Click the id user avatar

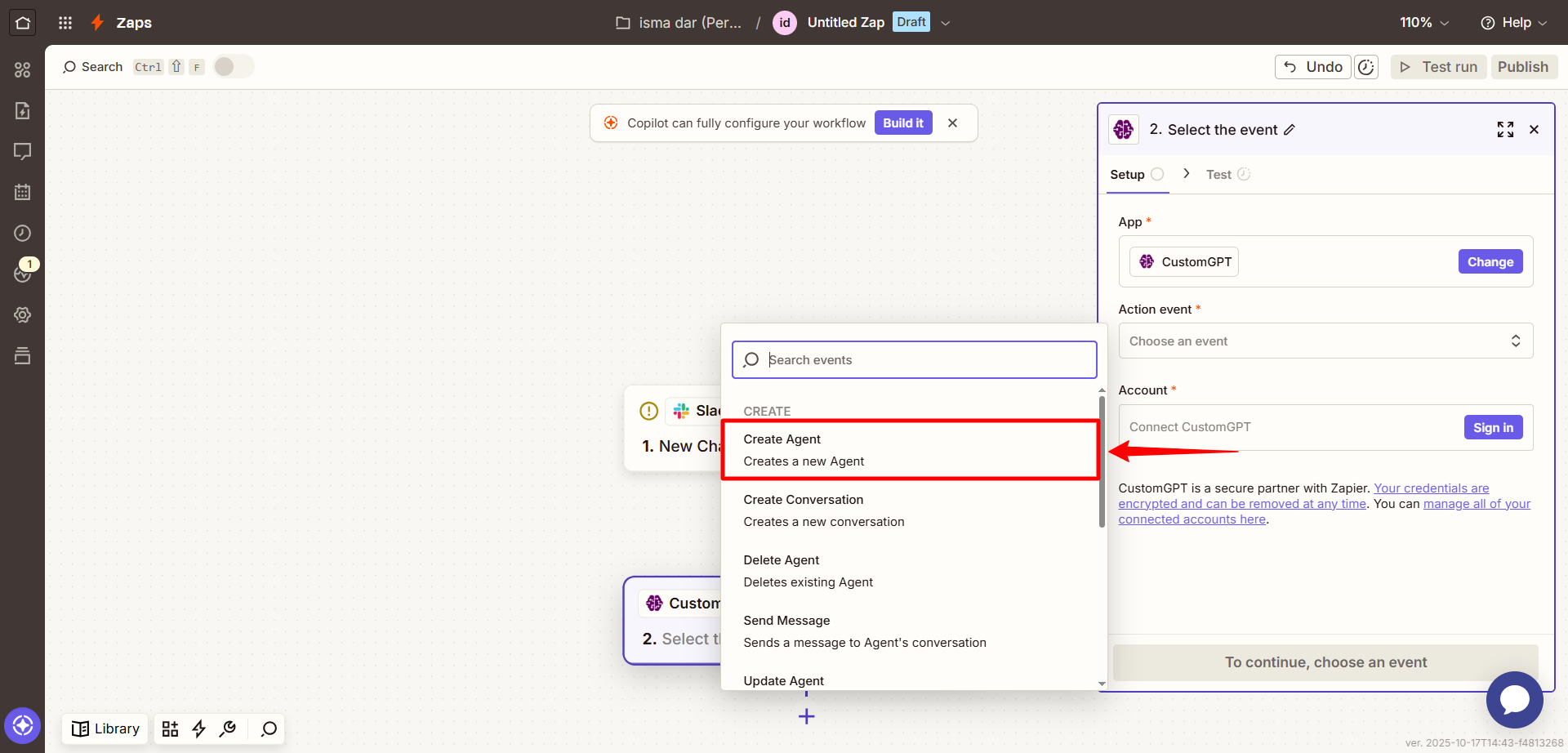coord(785,23)
